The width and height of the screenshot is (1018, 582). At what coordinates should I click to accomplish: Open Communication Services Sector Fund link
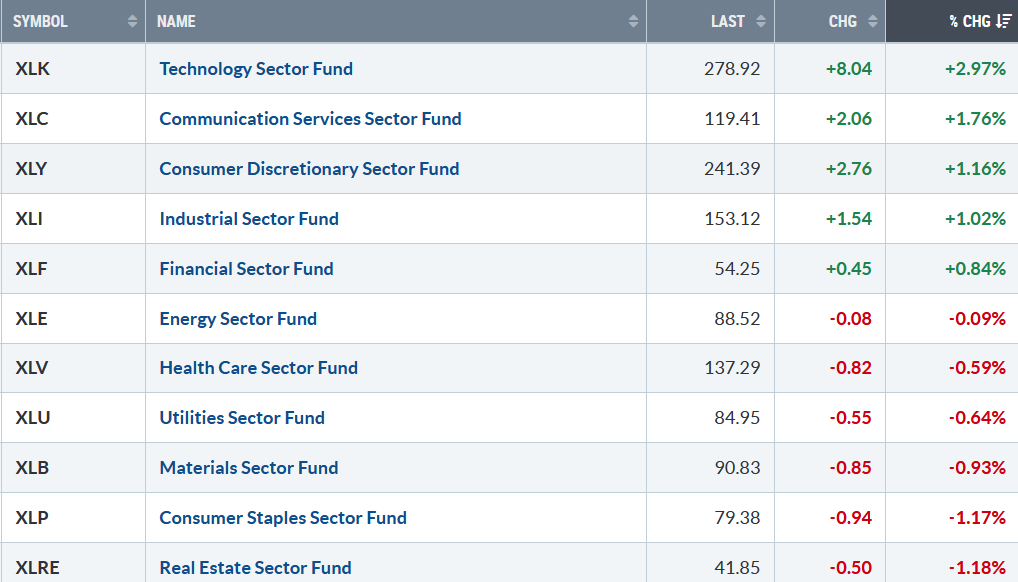310,119
